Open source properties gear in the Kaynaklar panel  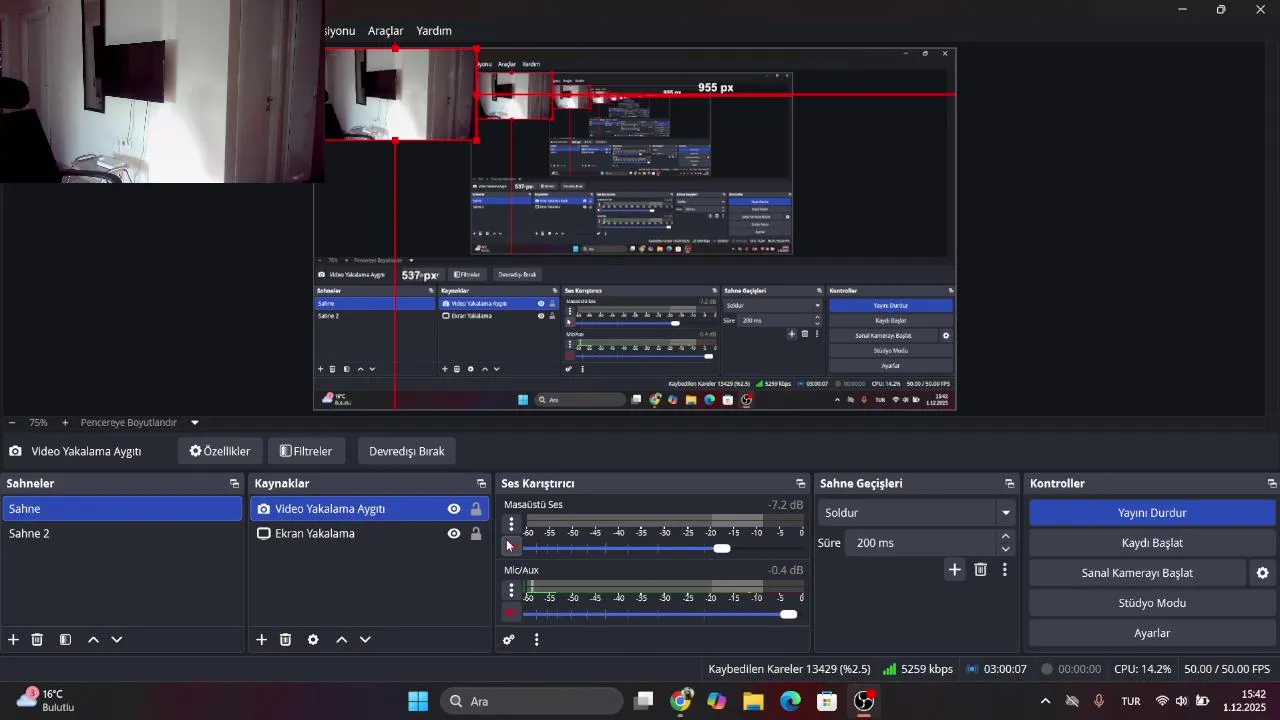(x=313, y=640)
